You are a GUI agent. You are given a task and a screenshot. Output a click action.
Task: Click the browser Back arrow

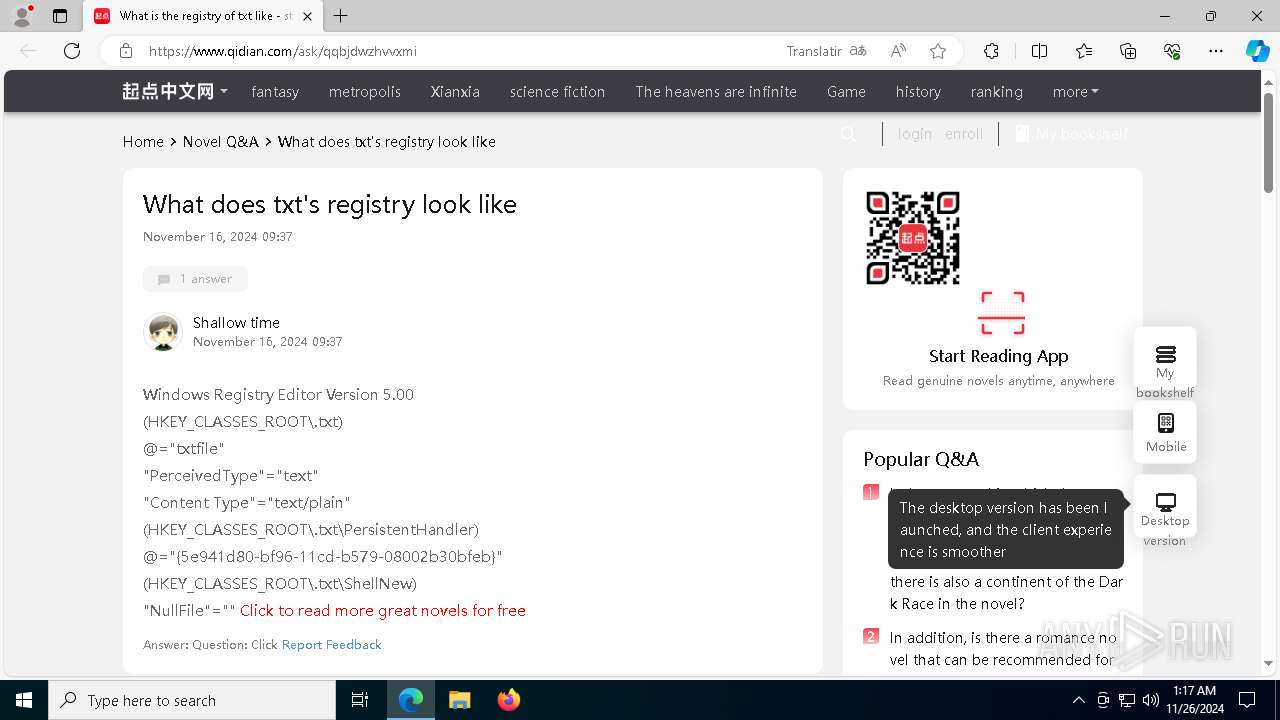tap(28, 51)
